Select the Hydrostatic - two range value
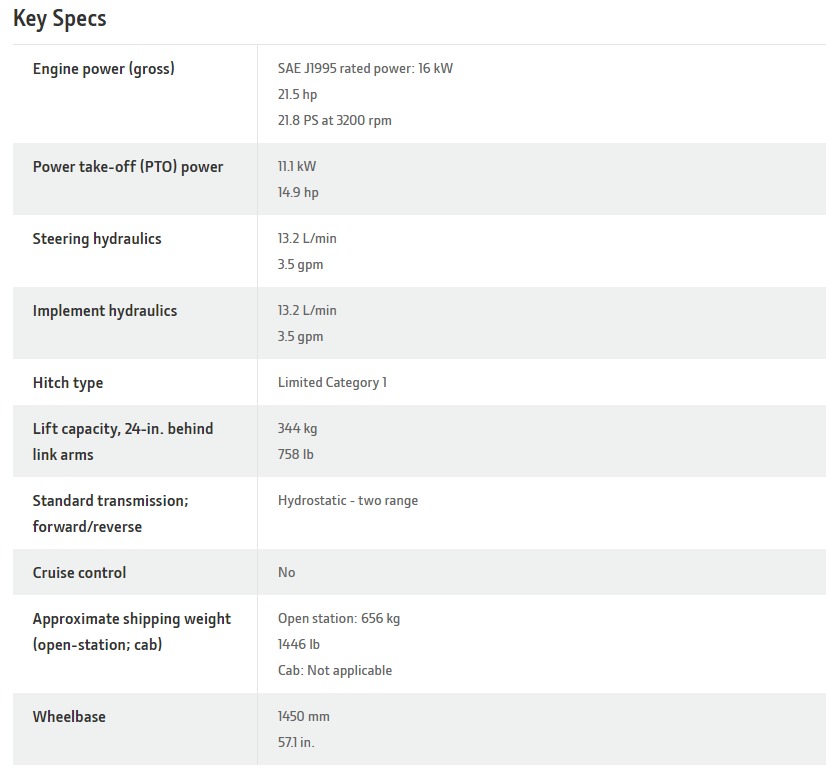The width and height of the screenshot is (826, 781). coord(348,501)
